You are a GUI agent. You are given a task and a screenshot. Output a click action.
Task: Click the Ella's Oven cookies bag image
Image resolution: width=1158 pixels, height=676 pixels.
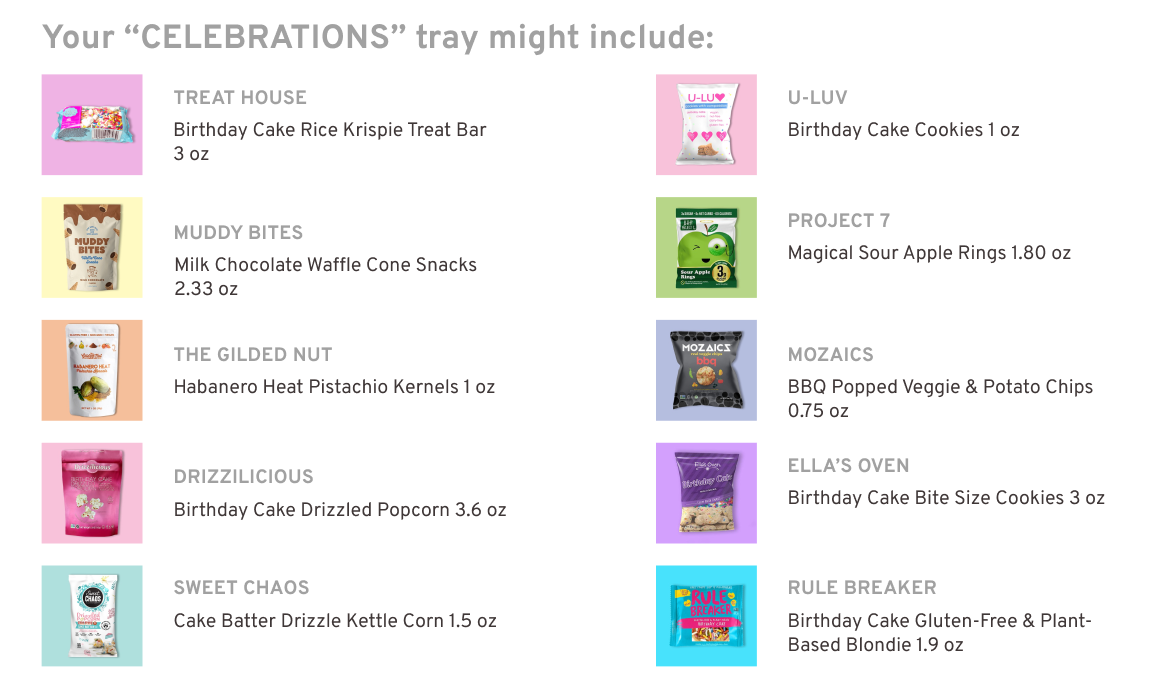click(x=706, y=493)
